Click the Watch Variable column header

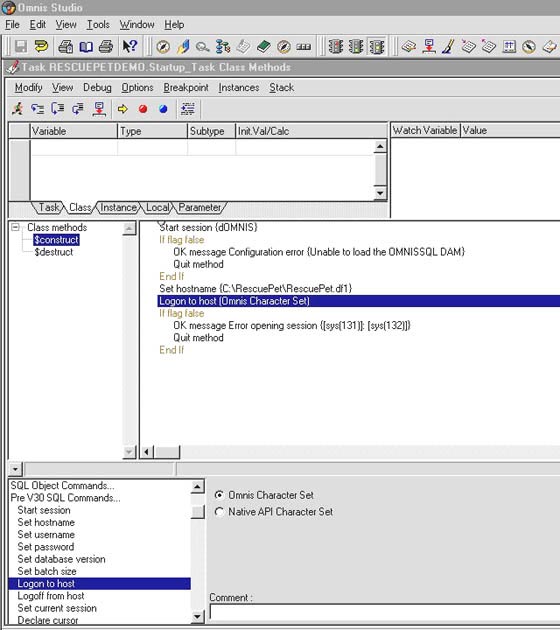point(425,130)
